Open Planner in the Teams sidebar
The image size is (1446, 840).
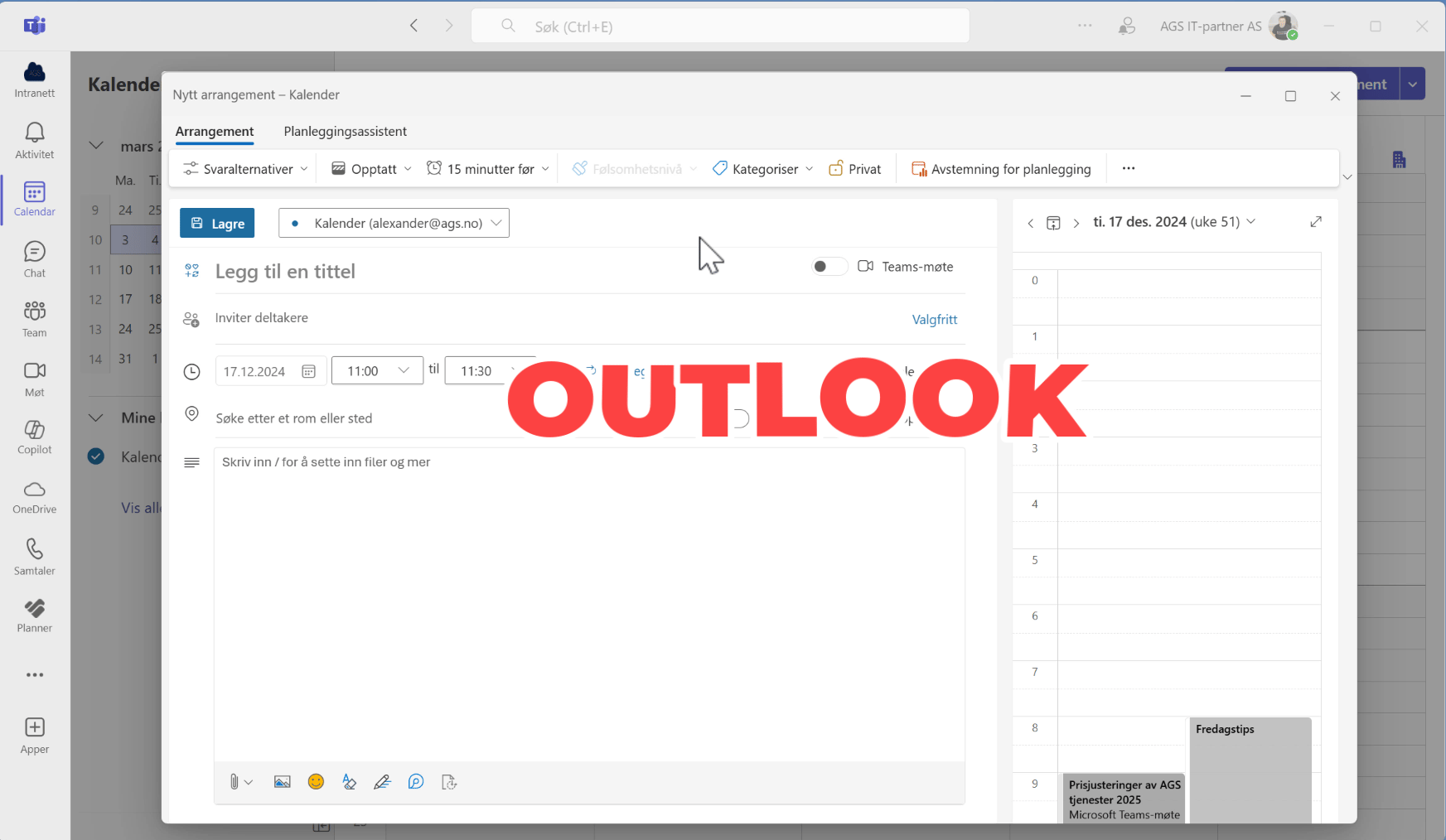click(x=35, y=616)
